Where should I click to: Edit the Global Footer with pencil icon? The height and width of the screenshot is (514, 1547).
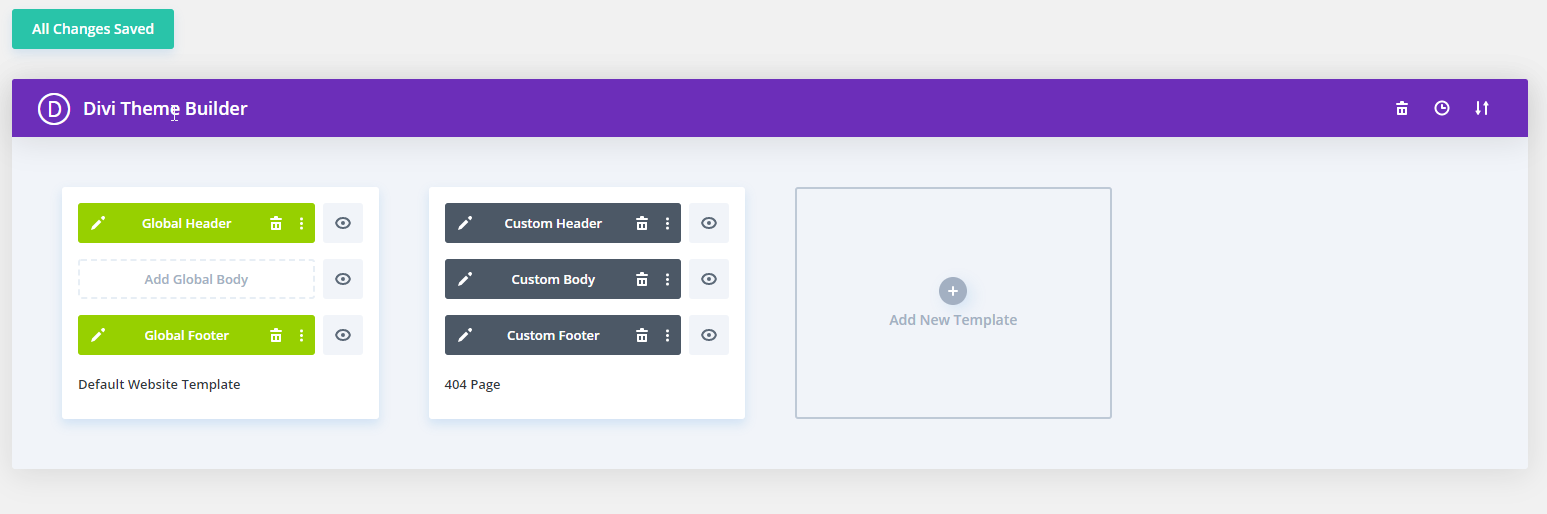click(97, 335)
